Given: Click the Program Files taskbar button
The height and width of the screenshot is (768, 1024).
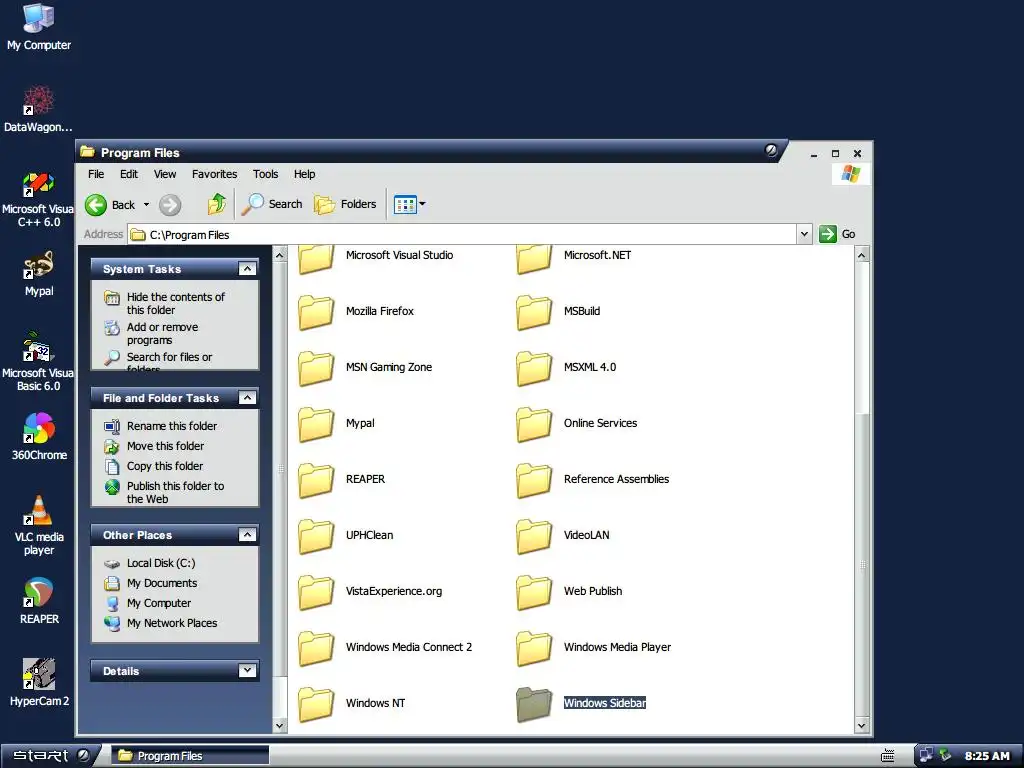Looking at the screenshot, I should click(x=189, y=756).
